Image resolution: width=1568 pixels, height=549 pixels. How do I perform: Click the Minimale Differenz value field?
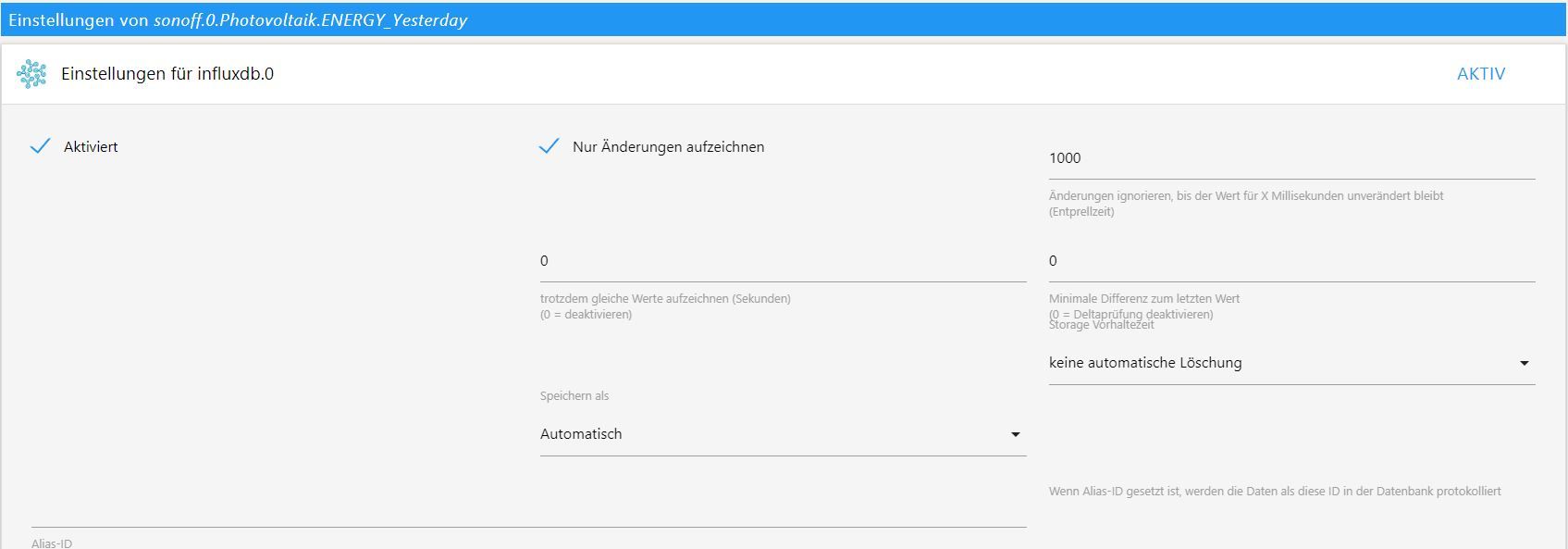[x=1290, y=261]
